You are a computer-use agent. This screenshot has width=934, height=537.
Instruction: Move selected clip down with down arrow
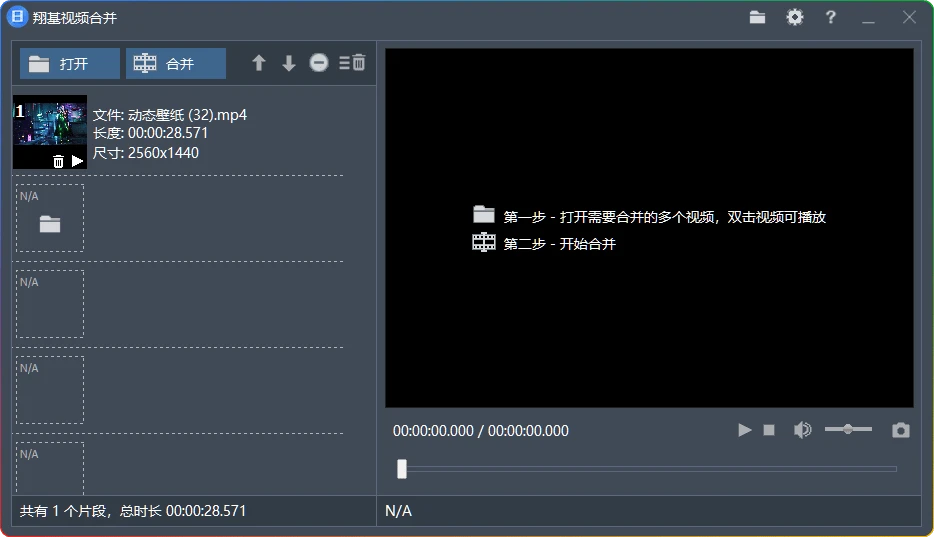289,63
